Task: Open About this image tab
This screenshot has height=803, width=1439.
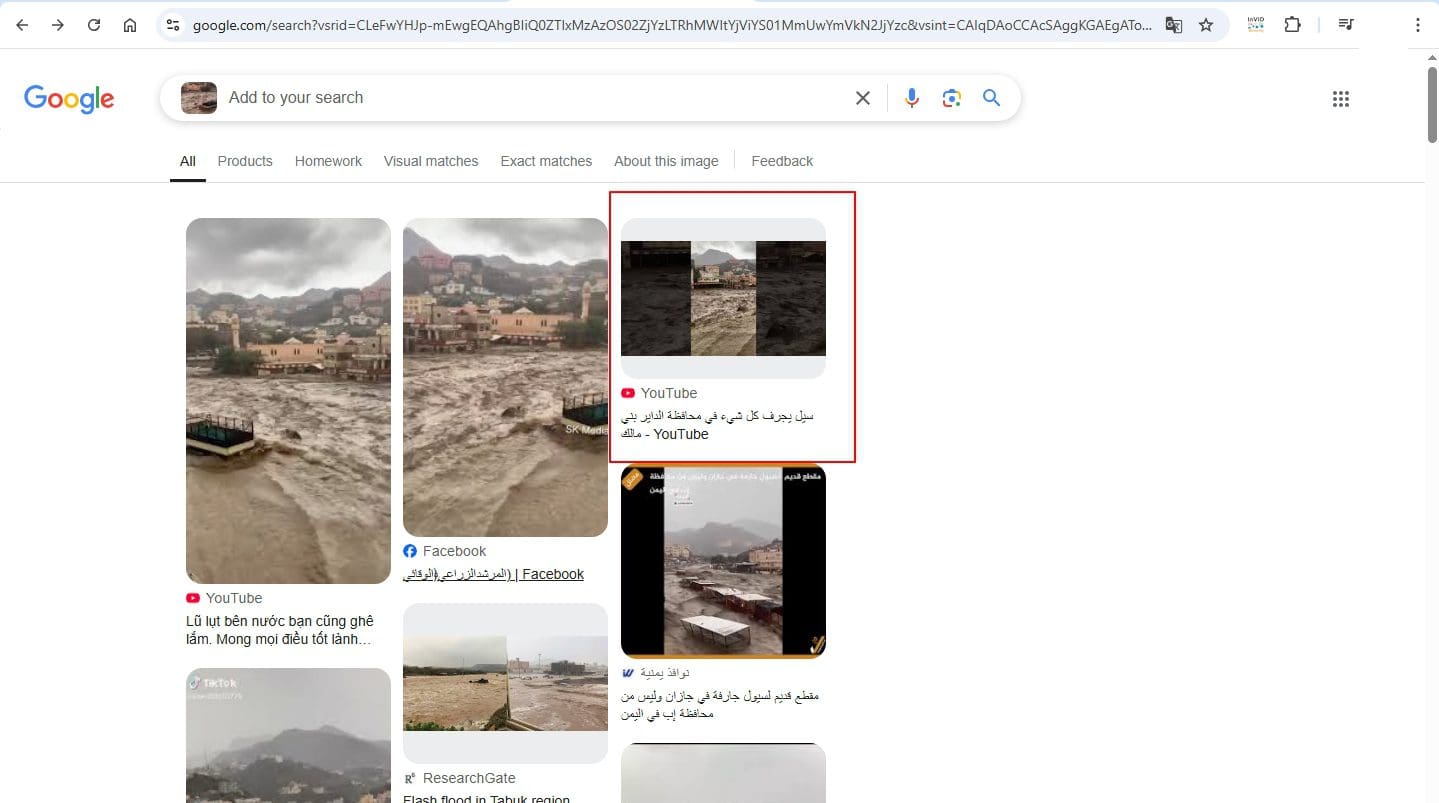Action: pos(666,161)
